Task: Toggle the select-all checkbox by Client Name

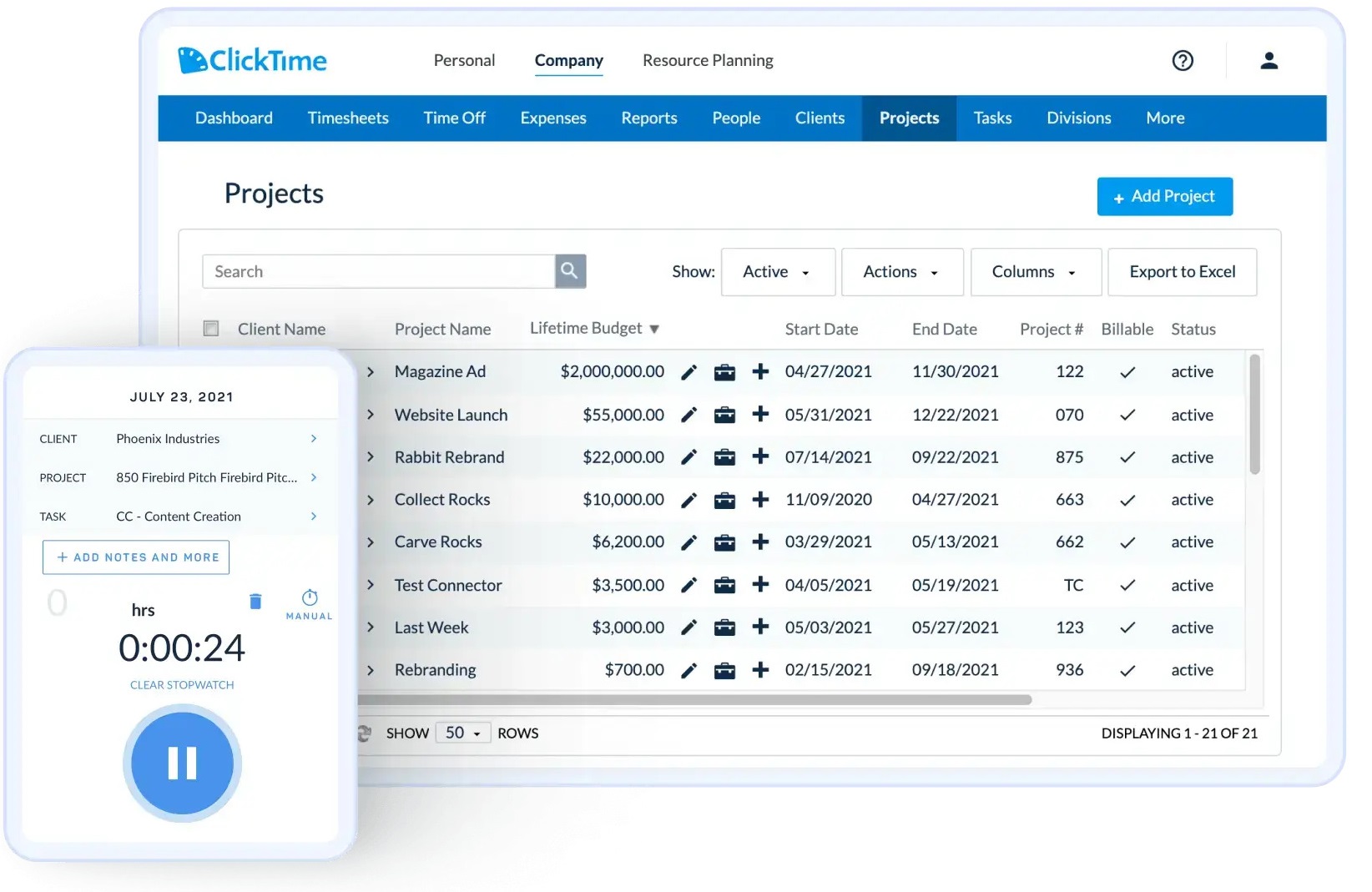Action: (211, 329)
